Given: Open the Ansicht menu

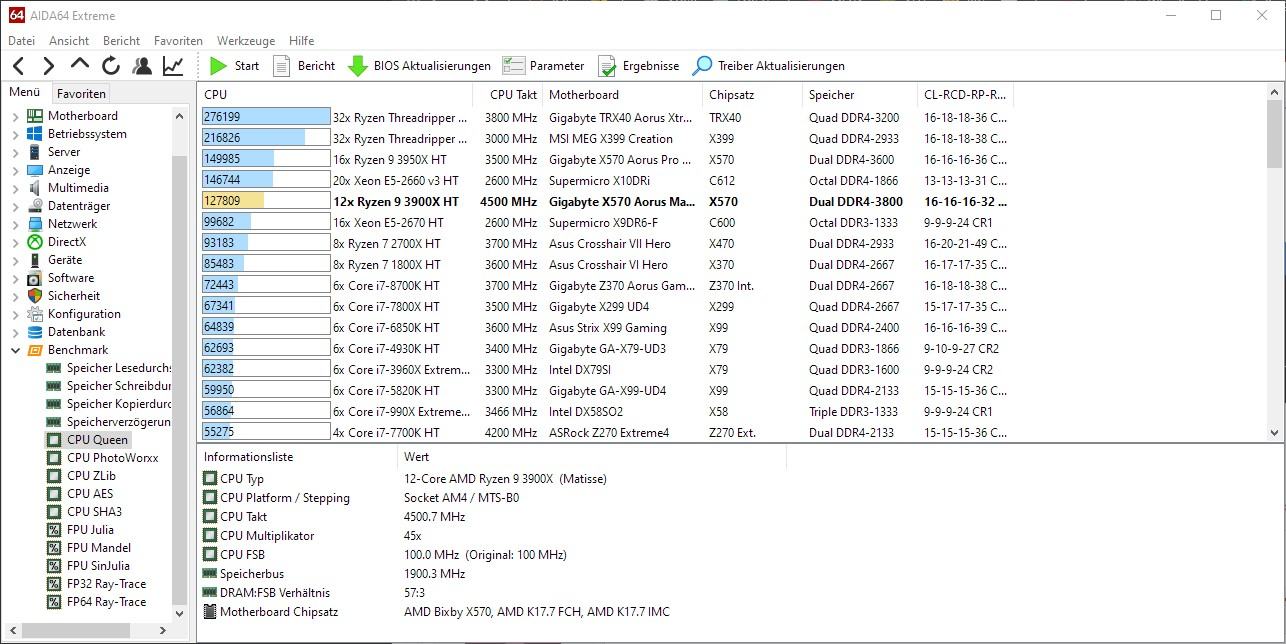Looking at the screenshot, I should click(69, 41).
